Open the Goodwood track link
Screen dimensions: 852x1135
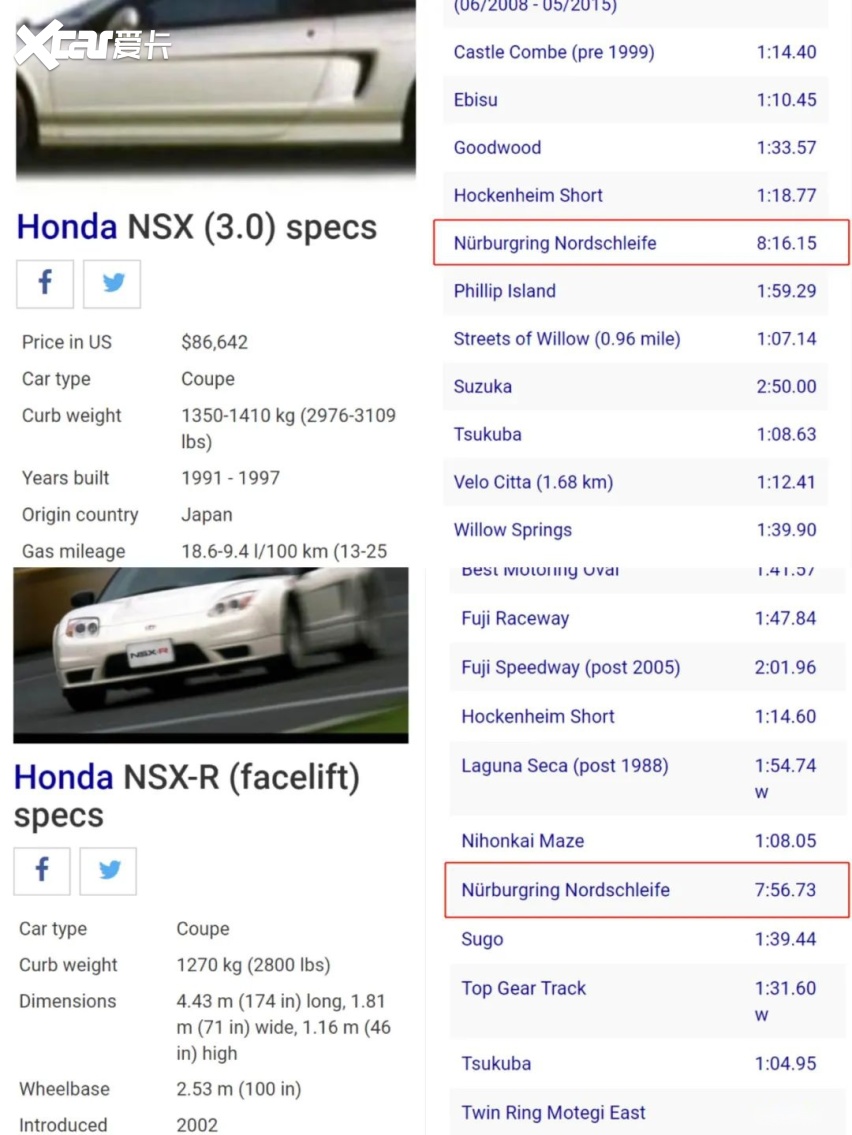497,148
